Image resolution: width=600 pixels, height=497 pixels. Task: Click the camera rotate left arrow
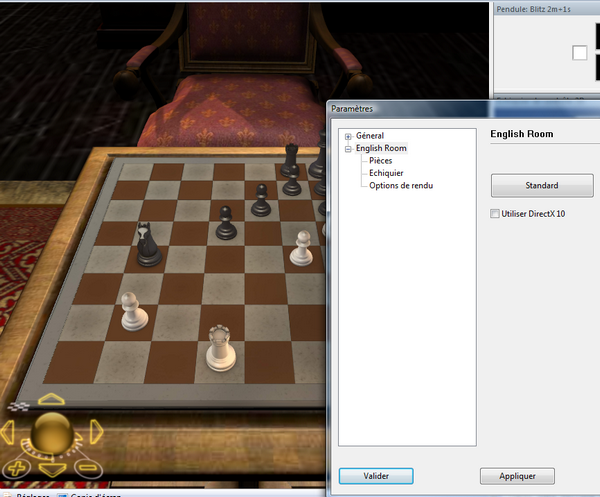point(8,433)
